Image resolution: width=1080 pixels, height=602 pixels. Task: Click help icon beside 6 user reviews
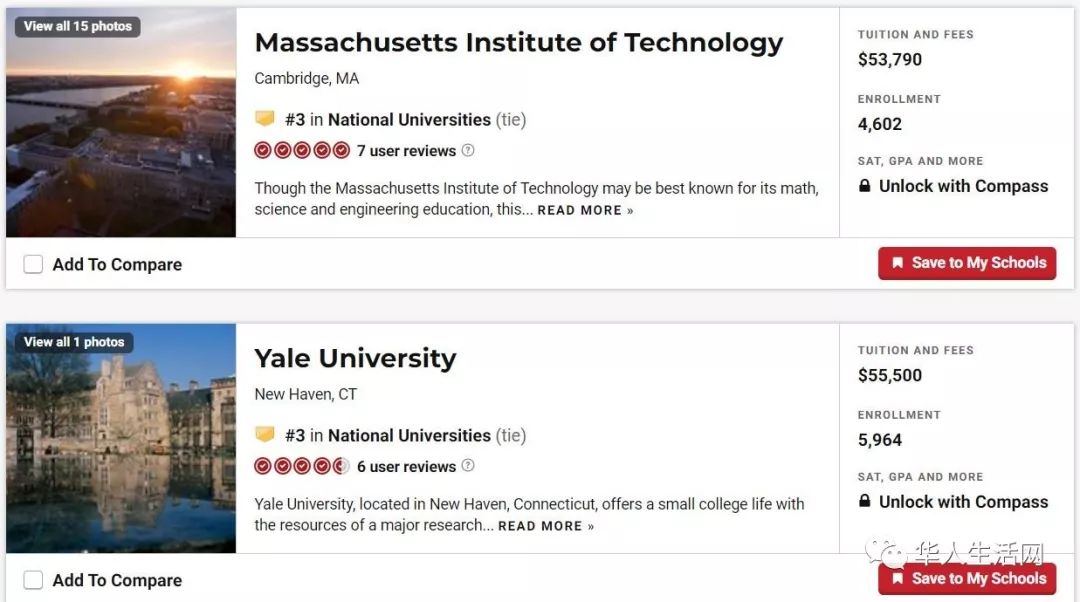click(x=468, y=466)
